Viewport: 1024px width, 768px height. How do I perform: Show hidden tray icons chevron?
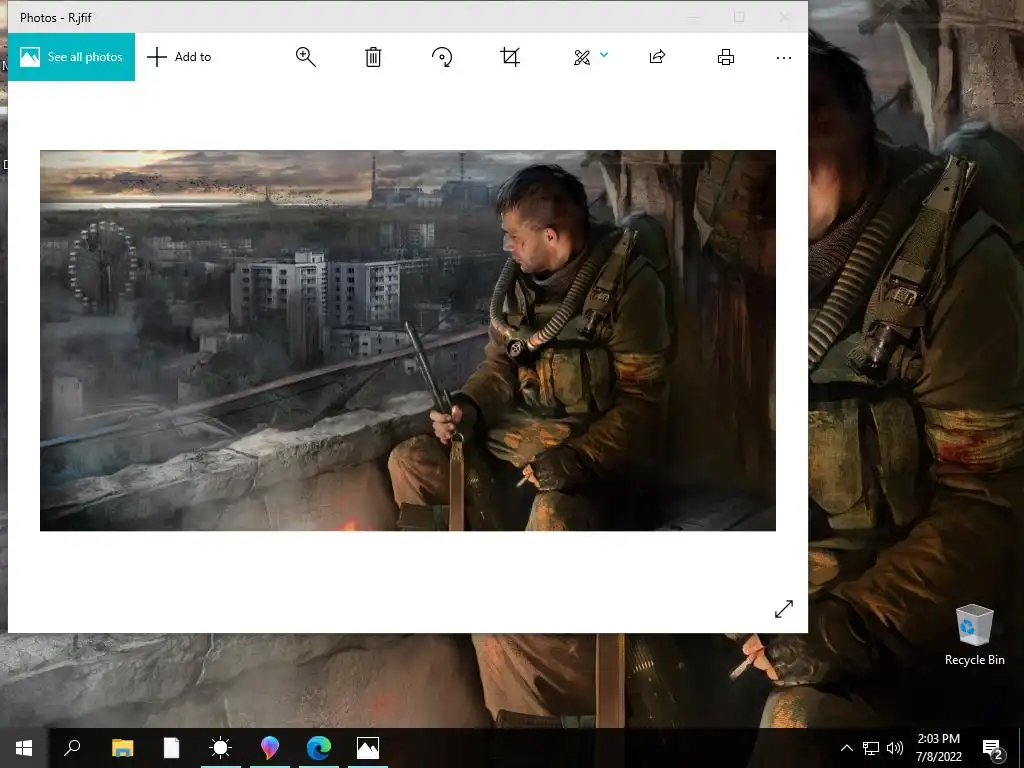[846, 748]
